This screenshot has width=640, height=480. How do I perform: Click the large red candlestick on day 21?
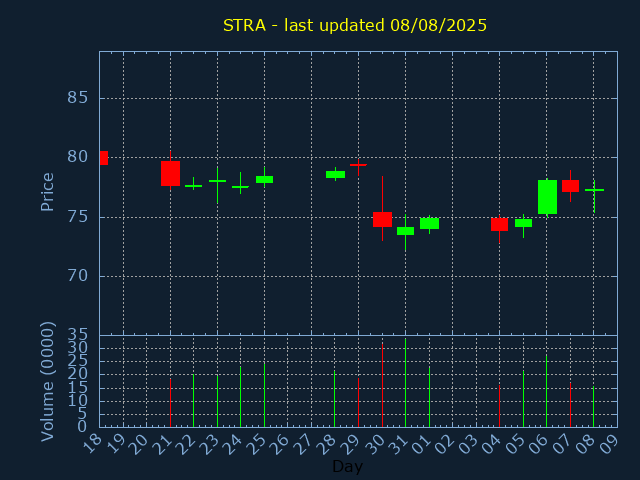coord(171,173)
